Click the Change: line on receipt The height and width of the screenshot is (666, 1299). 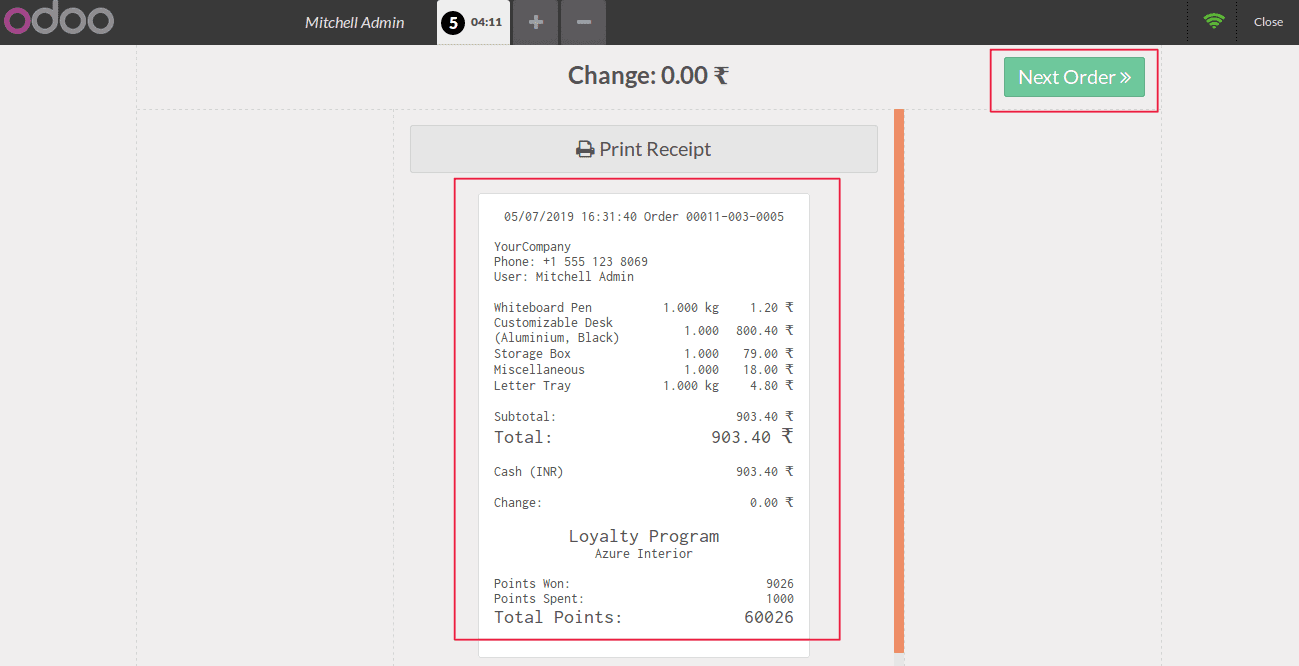(x=644, y=503)
